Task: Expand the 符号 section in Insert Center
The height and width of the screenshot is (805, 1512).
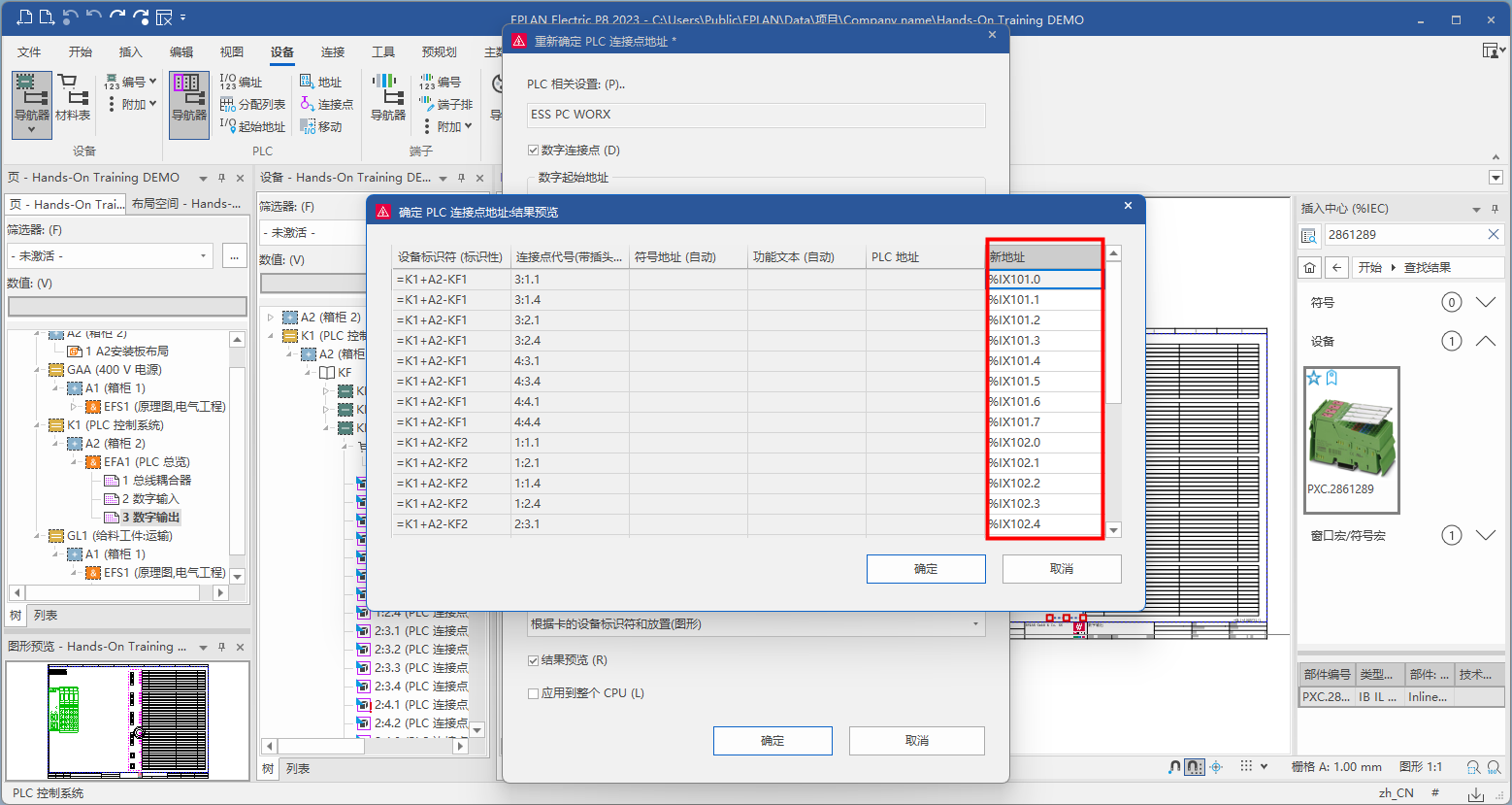Action: coord(1485,302)
